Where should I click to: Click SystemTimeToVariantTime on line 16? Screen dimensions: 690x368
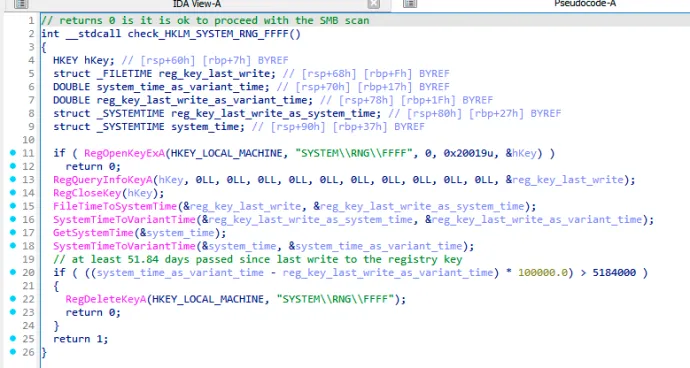tap(124, 219)
